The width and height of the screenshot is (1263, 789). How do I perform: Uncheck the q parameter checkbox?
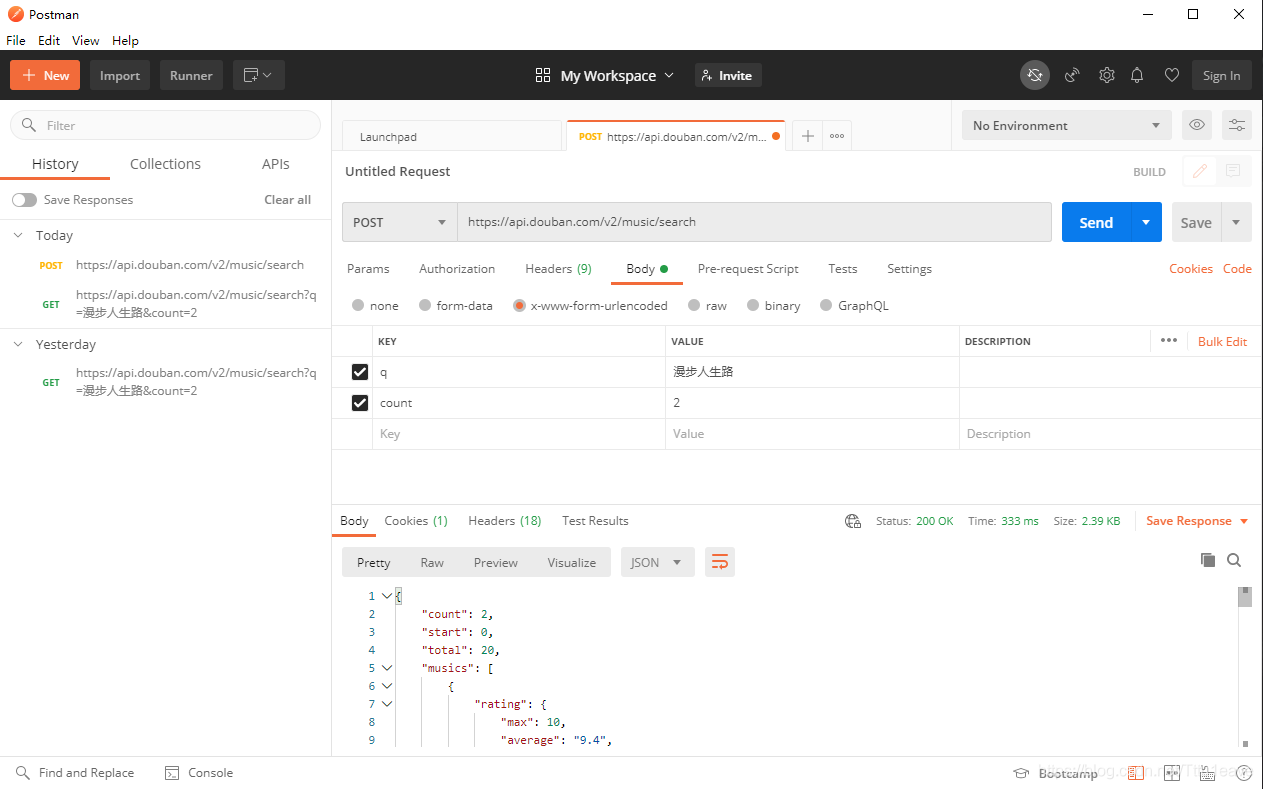click(360, 372)
